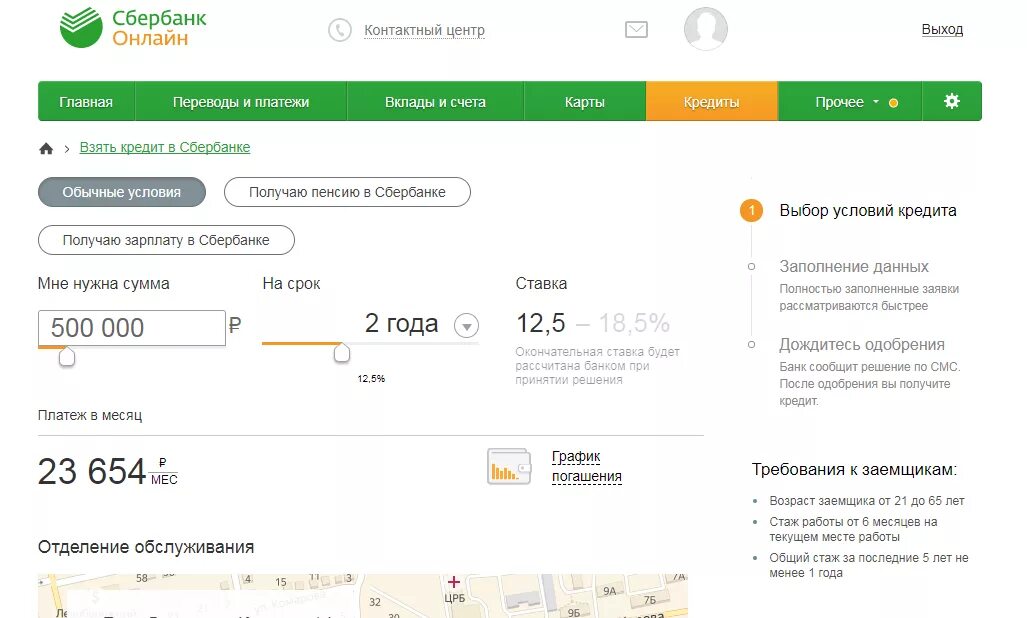Open the Кредиты tab
The height and width of the screenshot is (618, 1027).
pyautogui.click(x=711, y=101)
